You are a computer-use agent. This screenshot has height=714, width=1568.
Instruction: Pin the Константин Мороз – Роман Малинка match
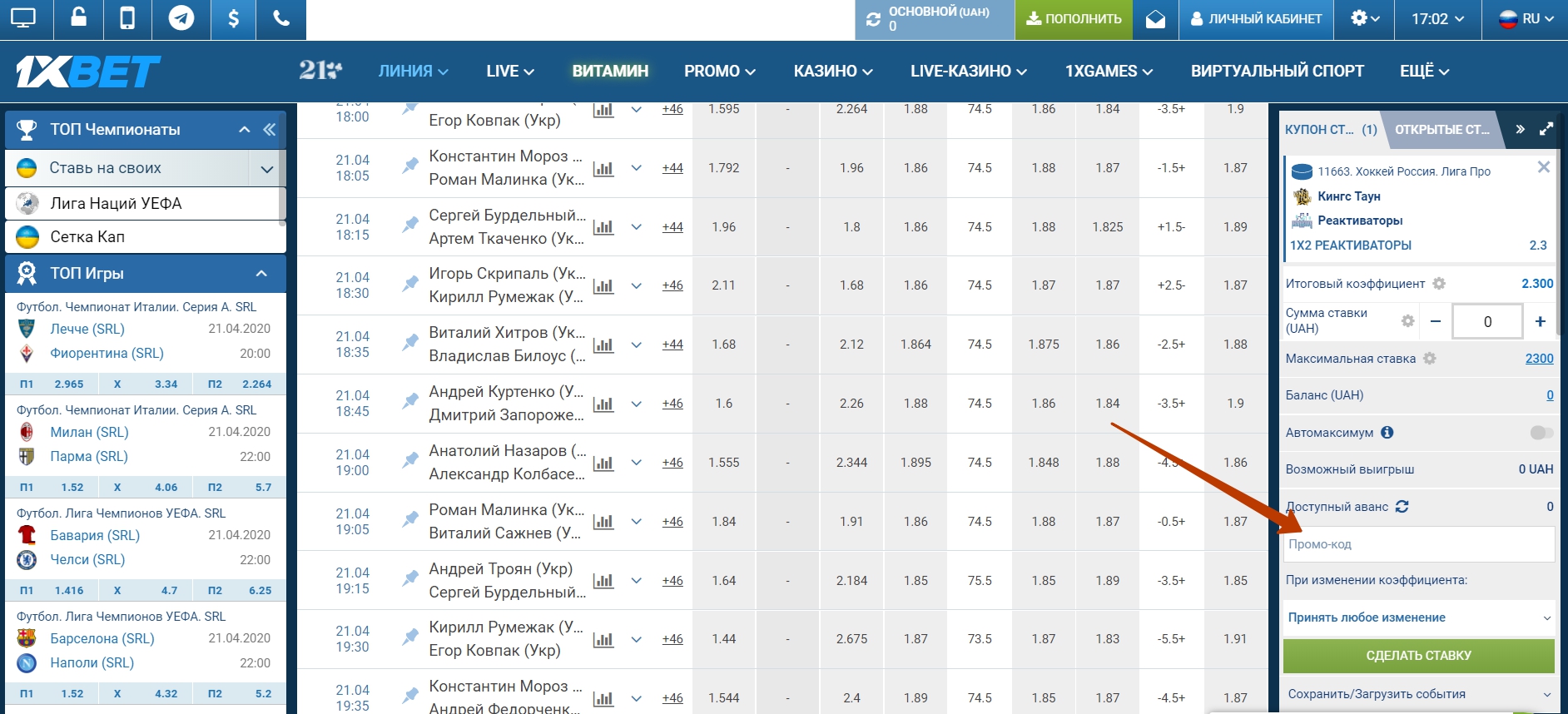point(410,165)
